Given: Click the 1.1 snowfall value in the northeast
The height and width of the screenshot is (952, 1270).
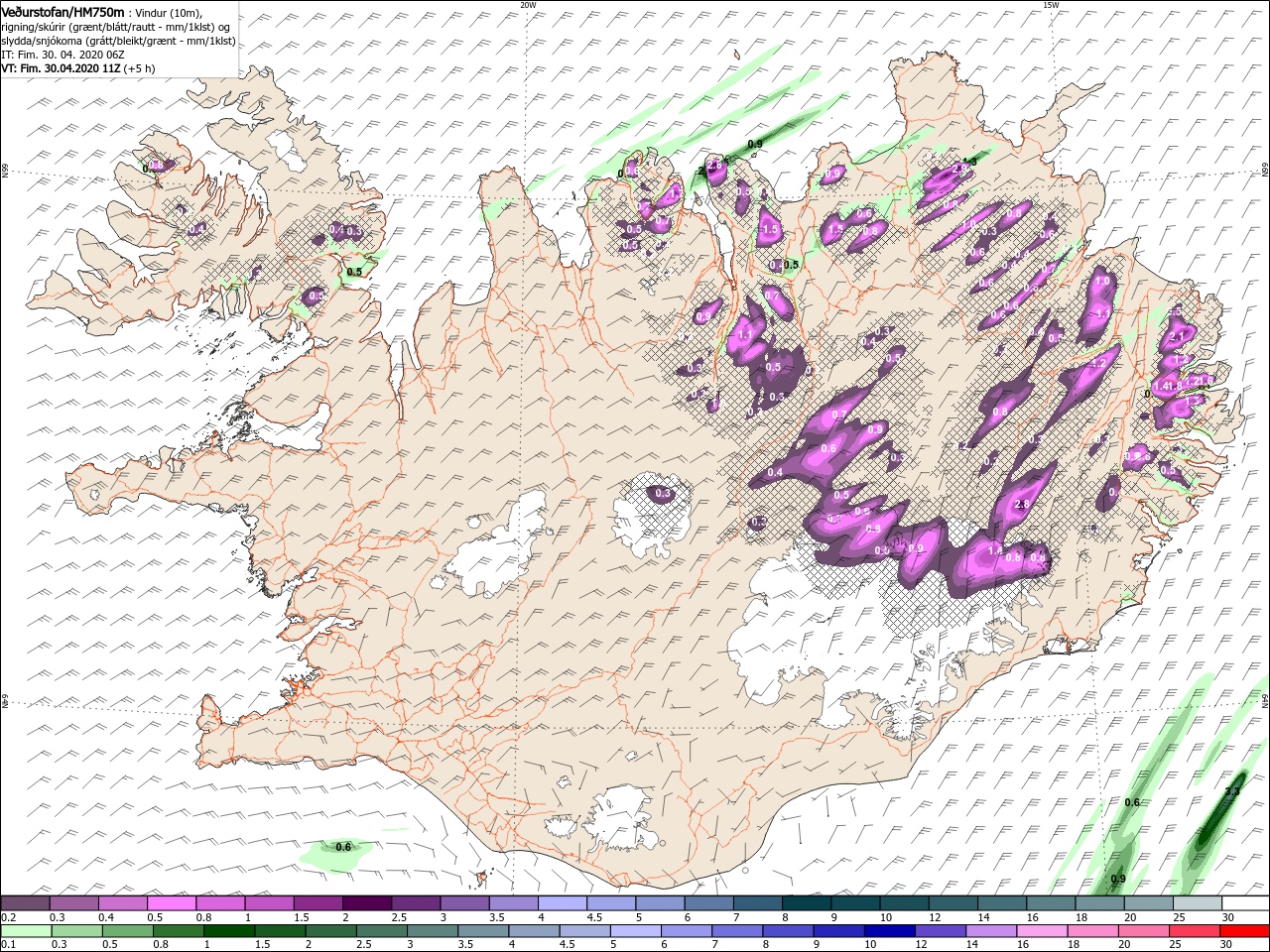Looking at the screenshot, I should pyautogui.click(x=1102, y=313).
